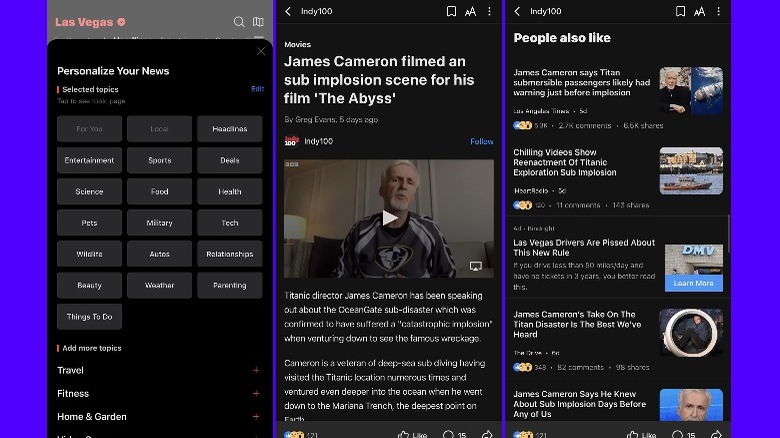Add the Home & Garden topic with plus

256,417
